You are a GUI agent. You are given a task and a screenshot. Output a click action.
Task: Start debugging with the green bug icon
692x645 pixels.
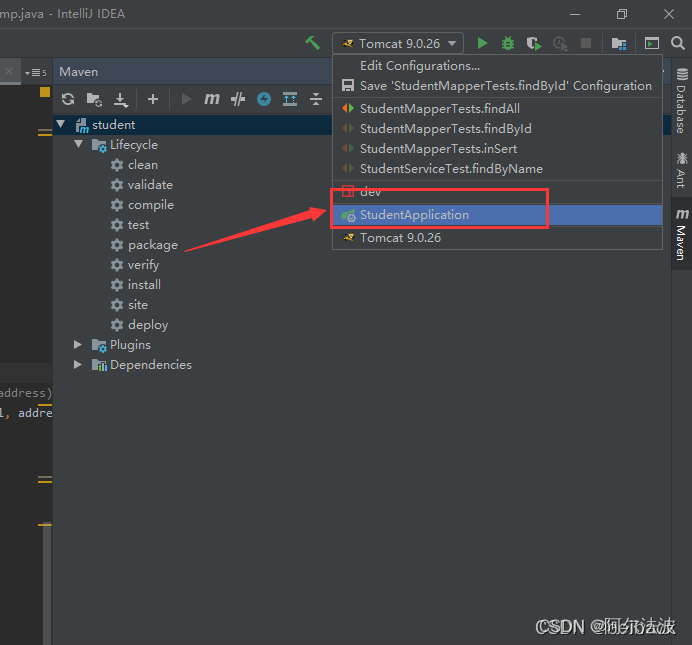(x=508, y=43)
